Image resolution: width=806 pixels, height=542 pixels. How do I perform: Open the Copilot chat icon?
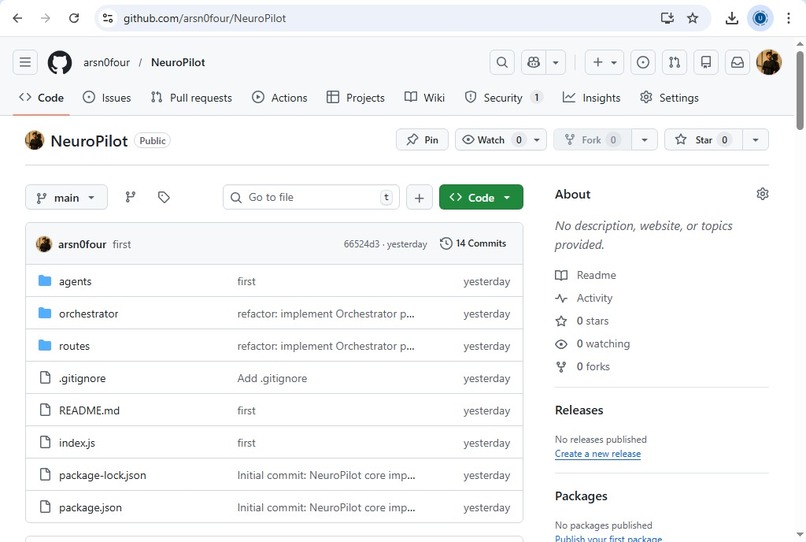coord(534,62)
